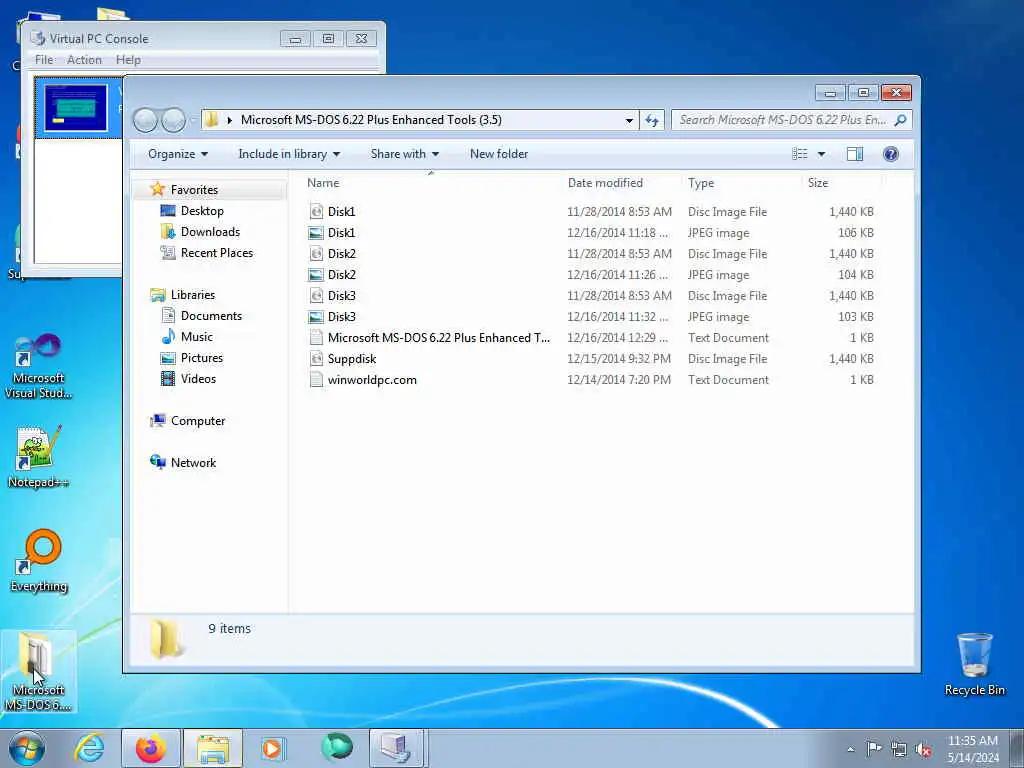Image resolution: width=1024 pixels, height=768 pixels.
Task: Select the virtual machine thumbnail in Virtual PC Console
Action: (76, 108)
